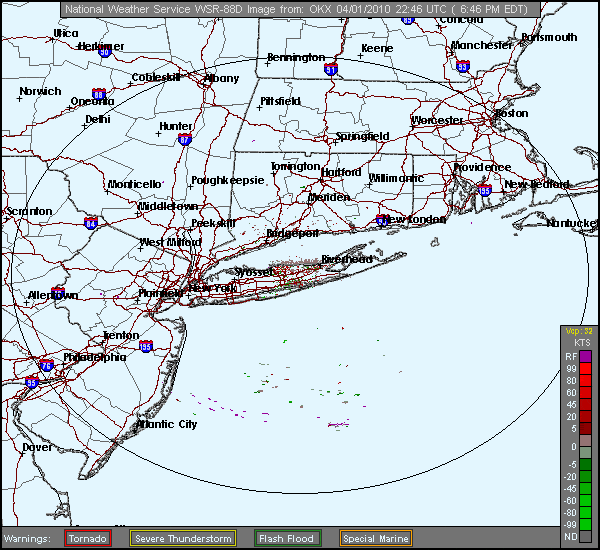Click the Interstate shield above Allentown
The image size is (600, 550).
[58, 293]
